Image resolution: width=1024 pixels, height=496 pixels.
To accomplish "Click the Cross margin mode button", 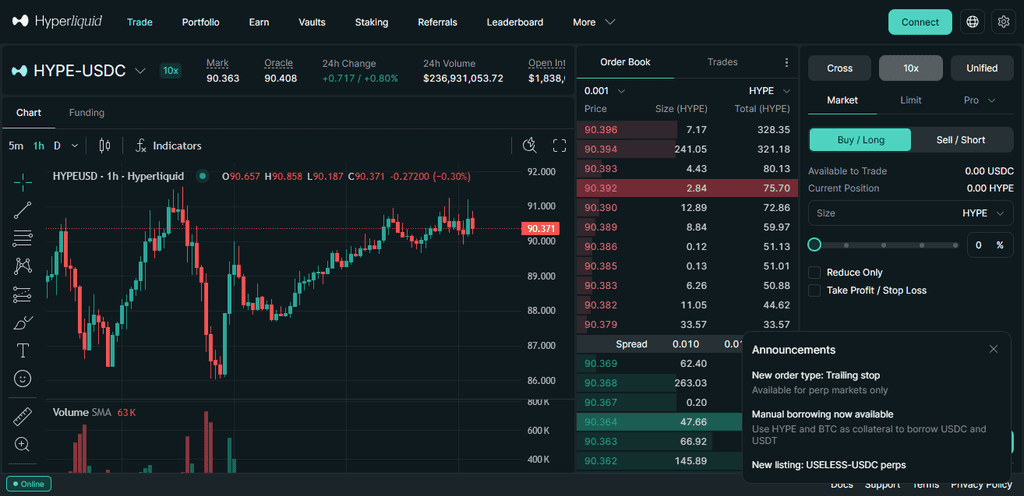I will point(840,68).
